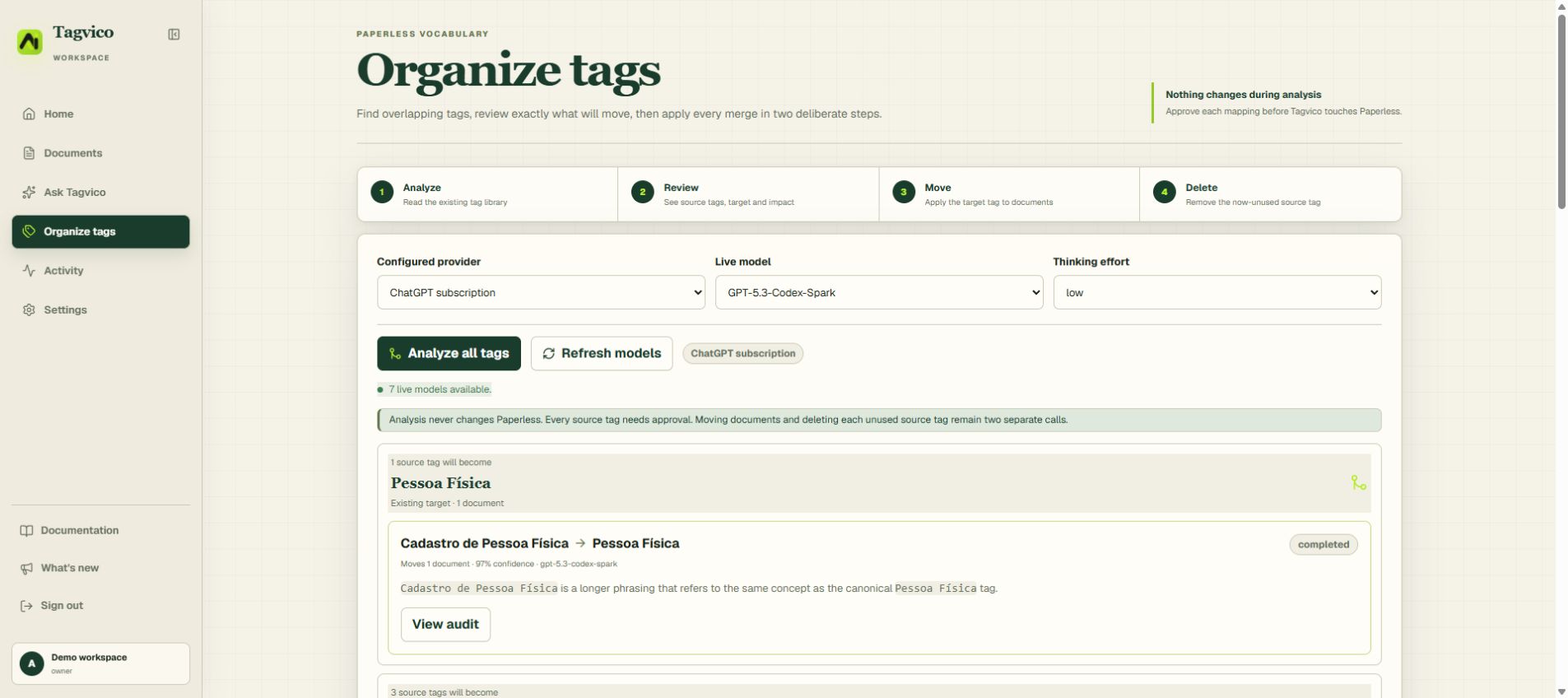Click the Documents file icon
This screenshot has height=698, width=1568.
[29, 153]
